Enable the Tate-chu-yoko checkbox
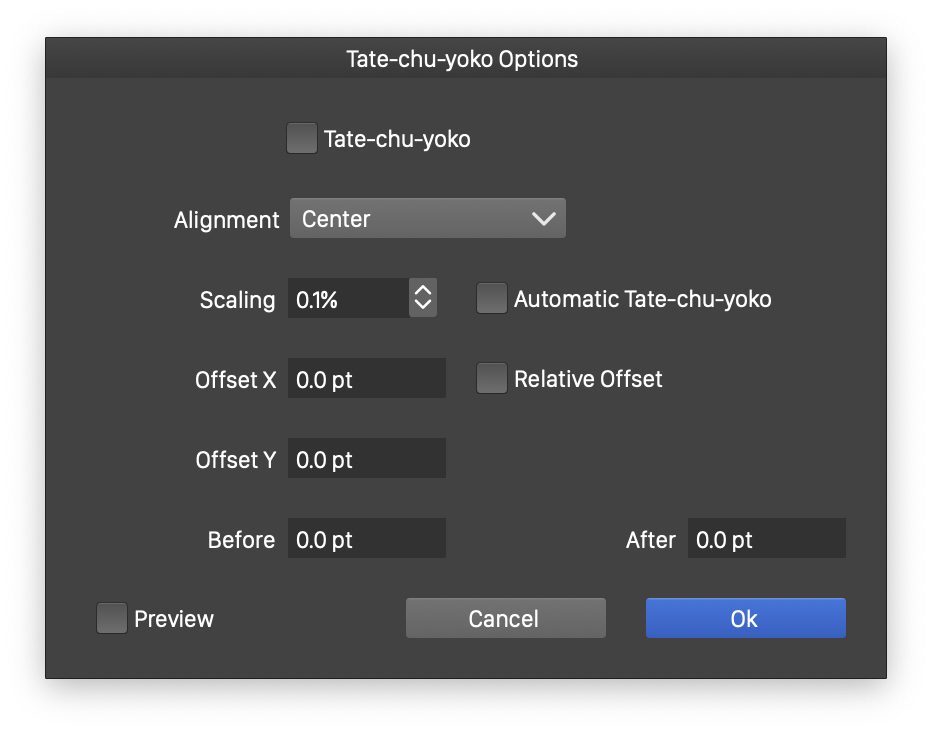 301,139
